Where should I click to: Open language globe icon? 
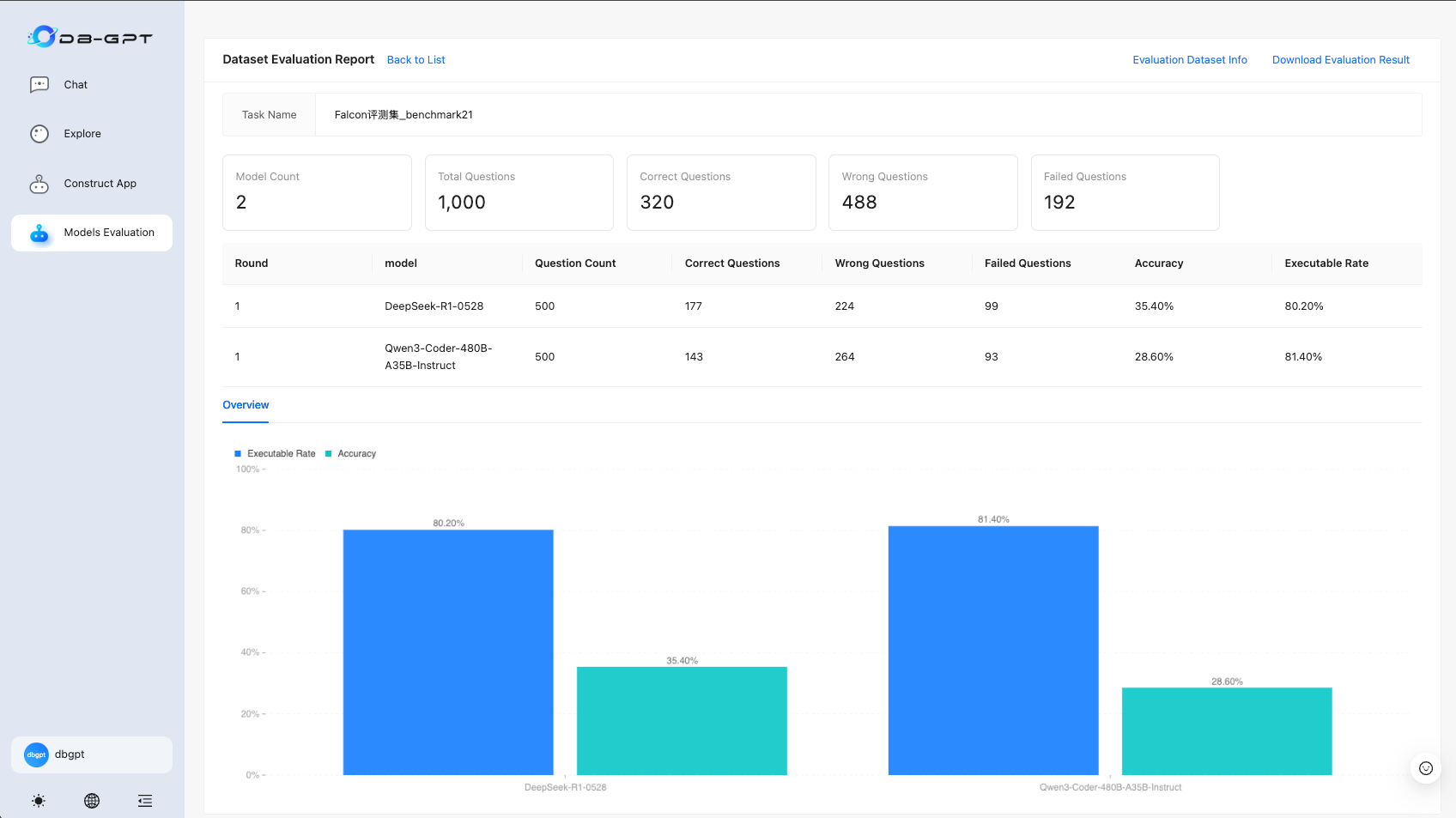point(92,801)
